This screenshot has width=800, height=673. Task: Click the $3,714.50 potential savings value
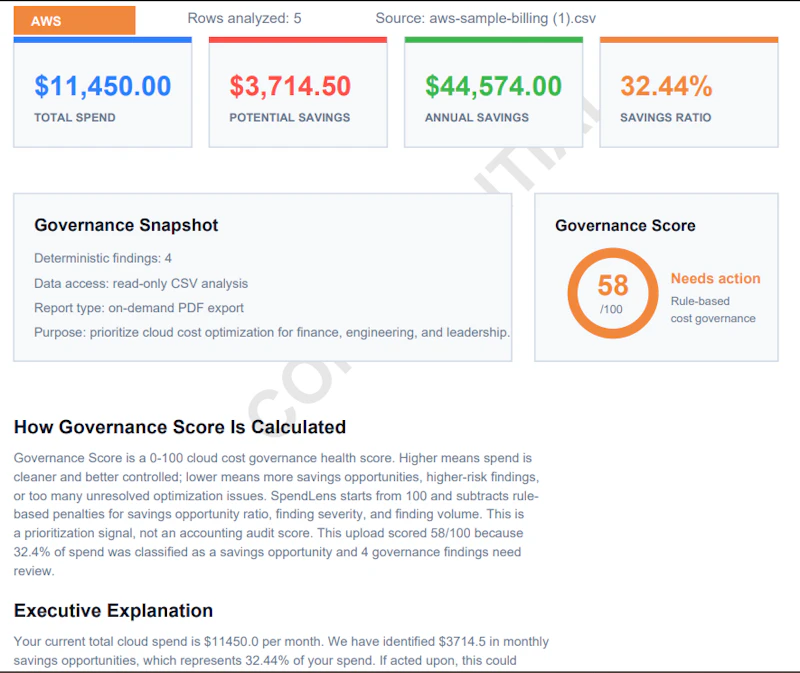[290, 86]
